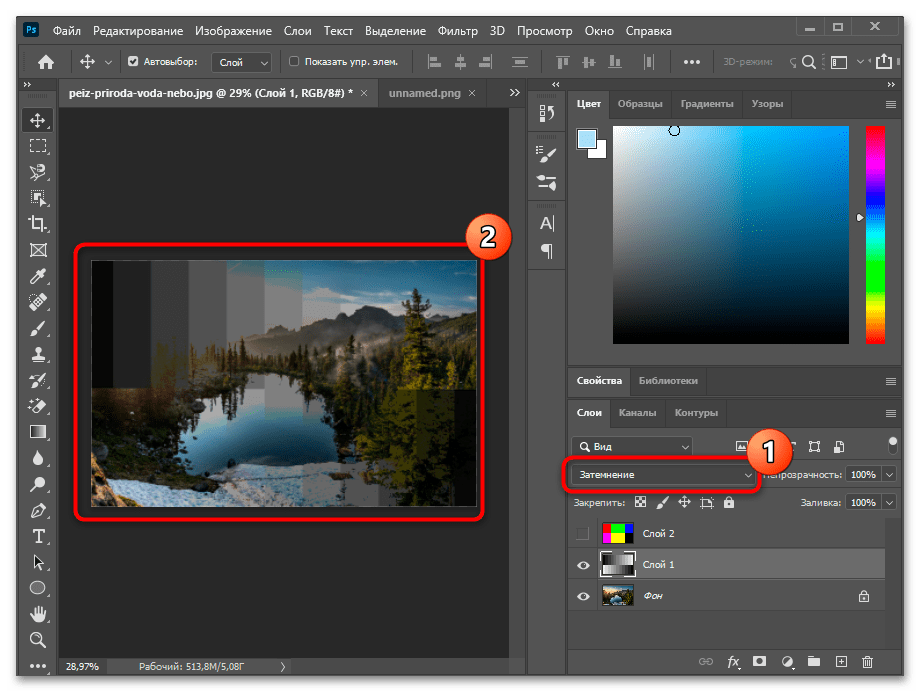Viewport: 920px width, 692px height.
Task: Expand the Непрозрачность opacity dropdown arrow
Action: [x=890, y=475]
